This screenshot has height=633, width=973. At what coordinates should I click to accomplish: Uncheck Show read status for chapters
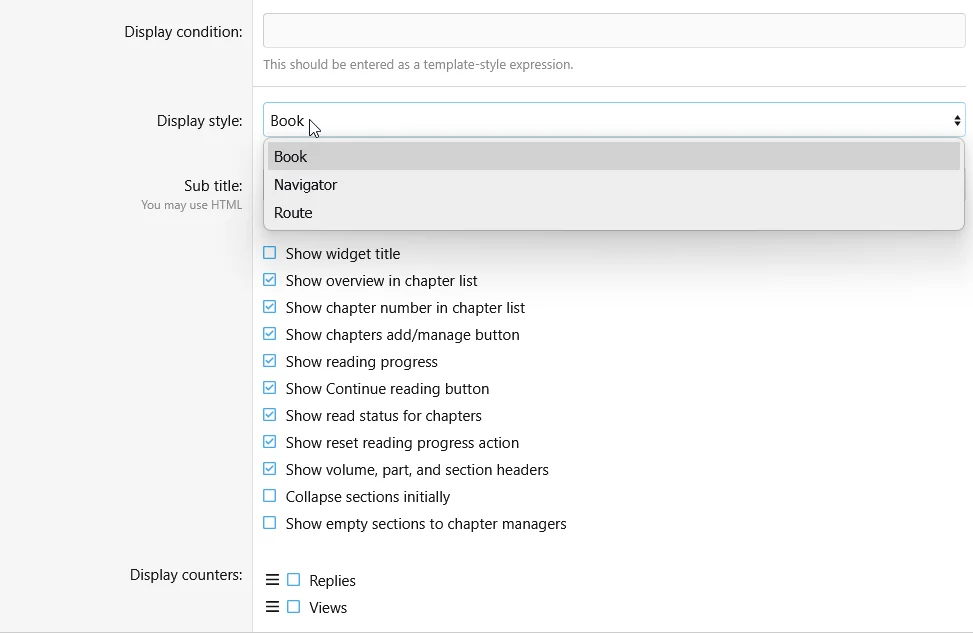coord(269,415)
